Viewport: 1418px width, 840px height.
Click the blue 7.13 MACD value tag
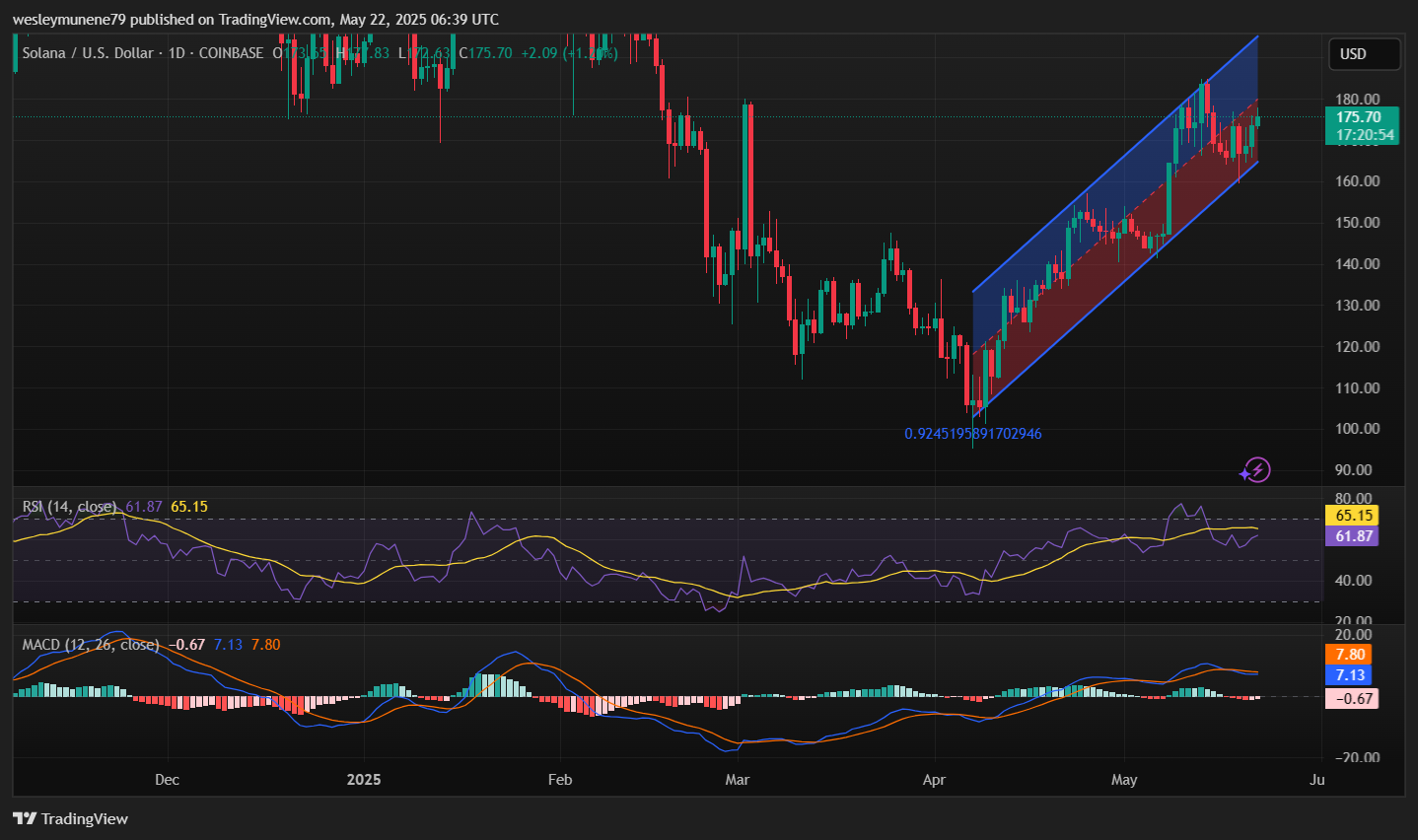1350,675
